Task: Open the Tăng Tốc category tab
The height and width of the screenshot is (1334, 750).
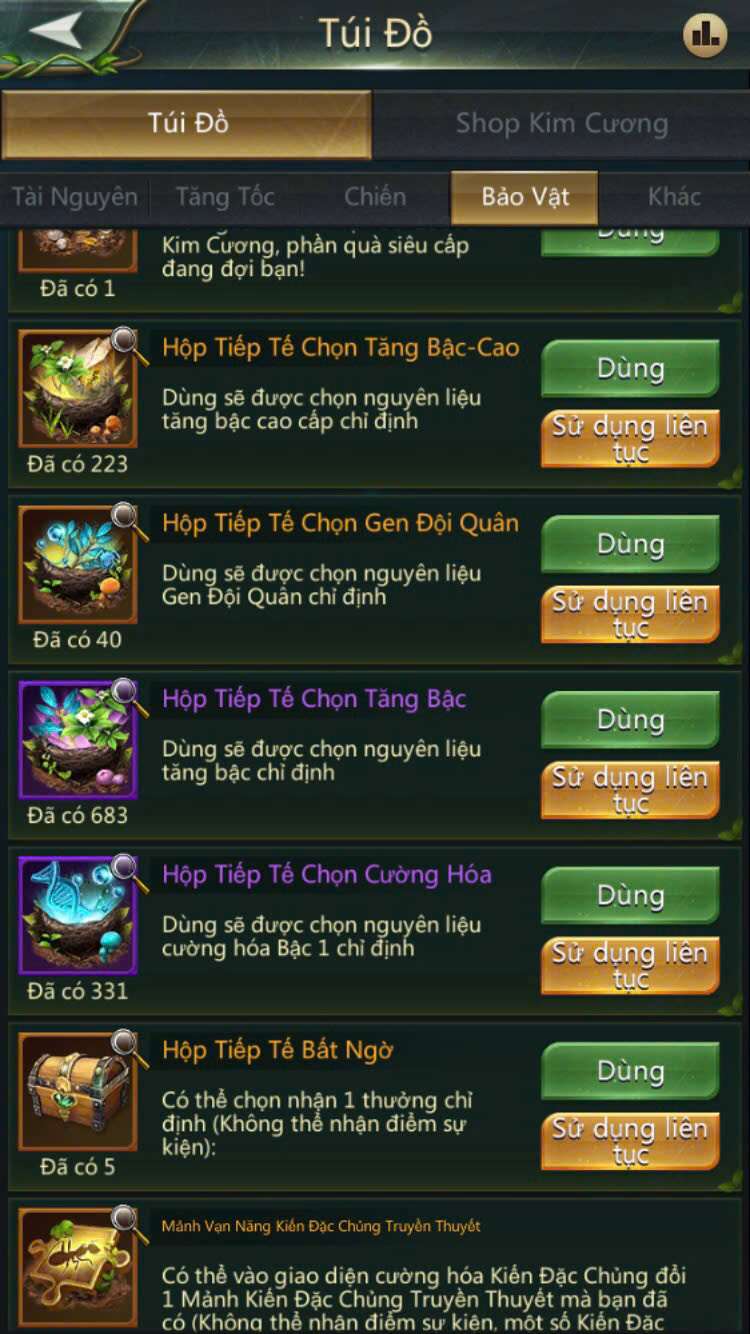Action: [225, 197]
